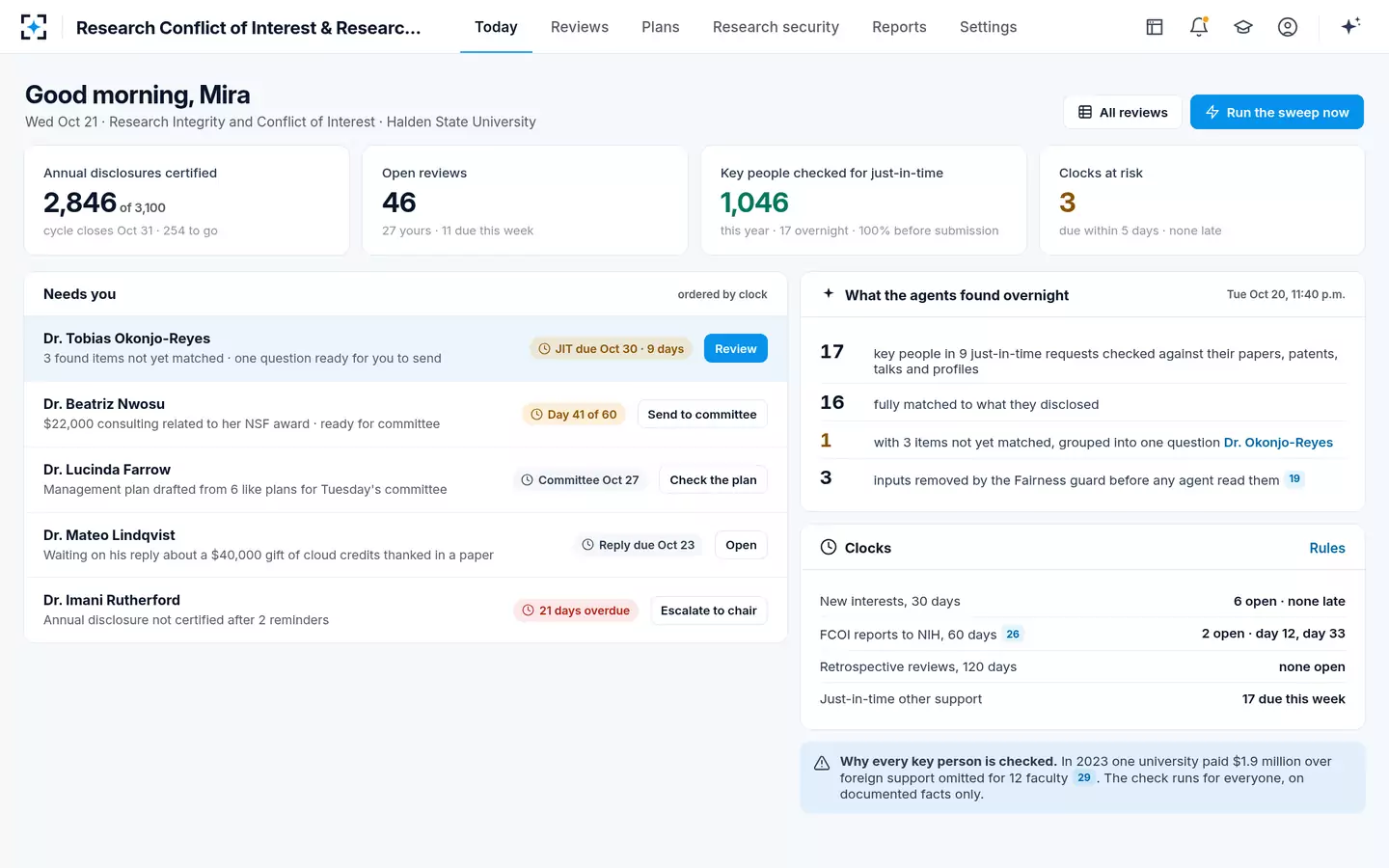Check the plan for Dr. Lucinda Farrow
The image size is (1389, 868).
click(714, 479)
